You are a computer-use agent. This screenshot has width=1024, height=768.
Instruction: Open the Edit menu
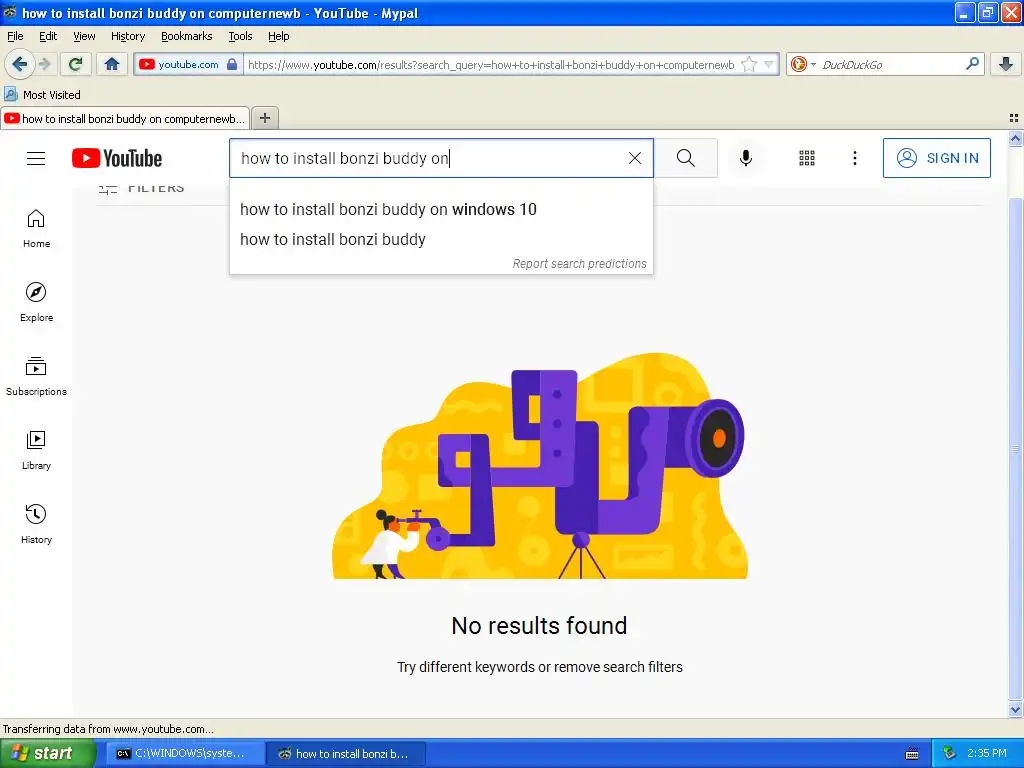48,36
